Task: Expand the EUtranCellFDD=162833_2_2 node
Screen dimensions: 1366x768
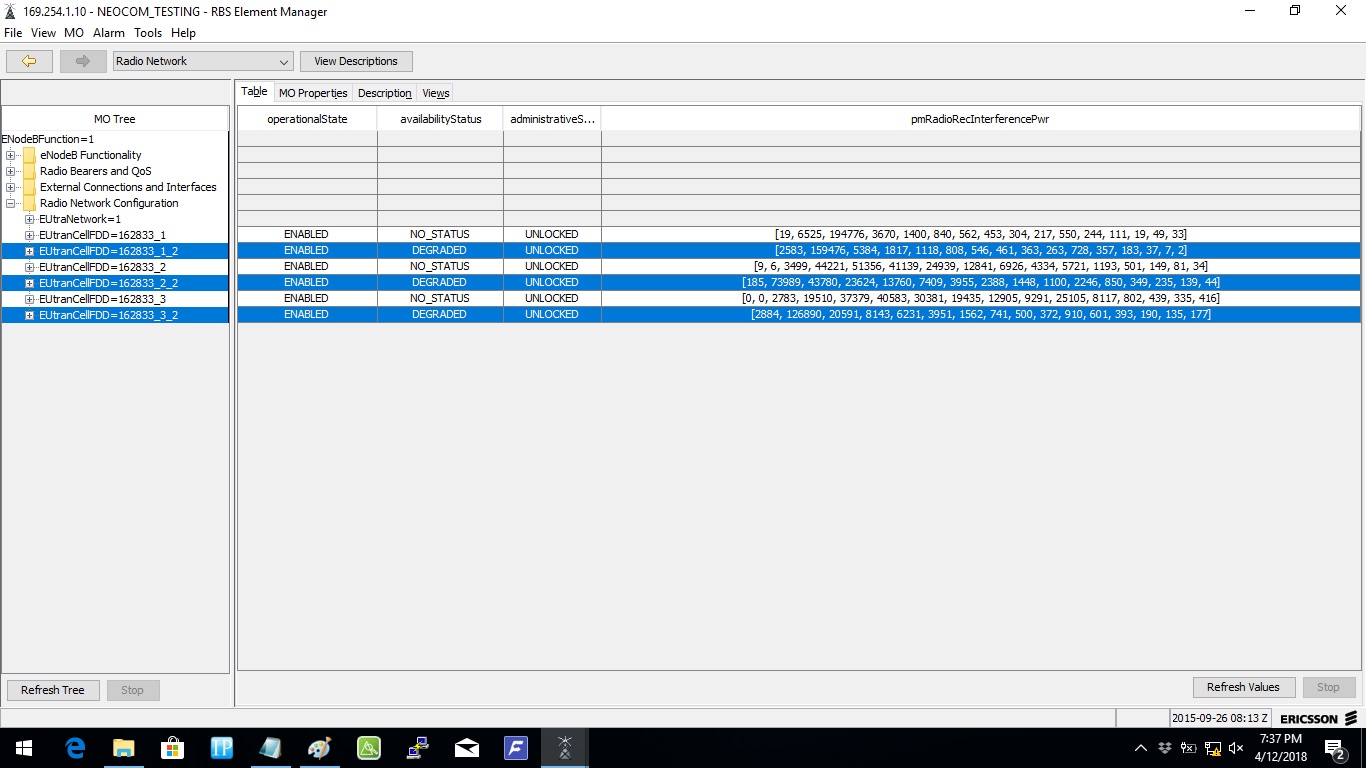Action: 30,283
